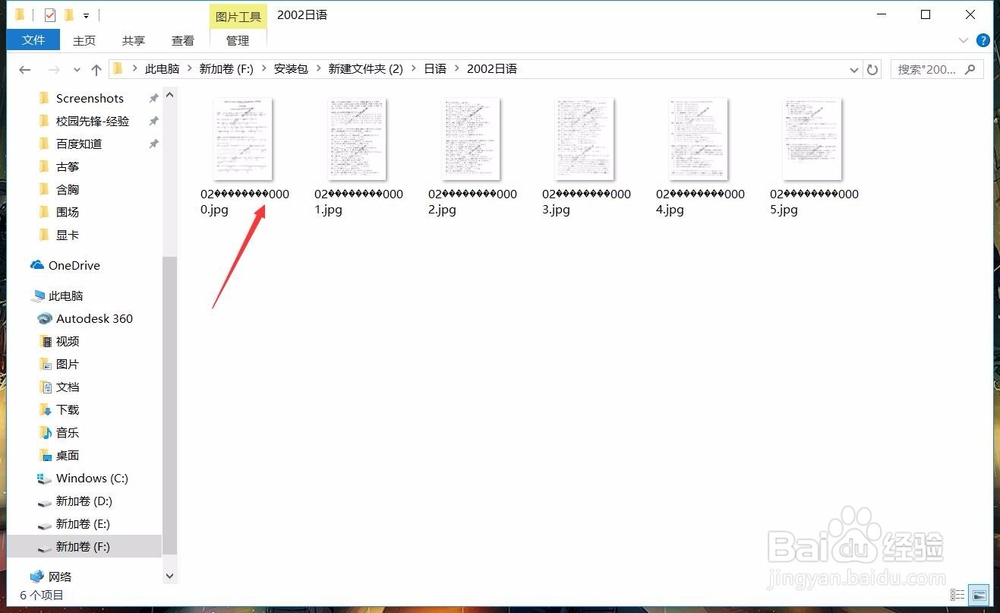This screenshot has width=1000, height=613.
Task: Unpin 校园先锋-经验 from Quick access
Action: 154,120
